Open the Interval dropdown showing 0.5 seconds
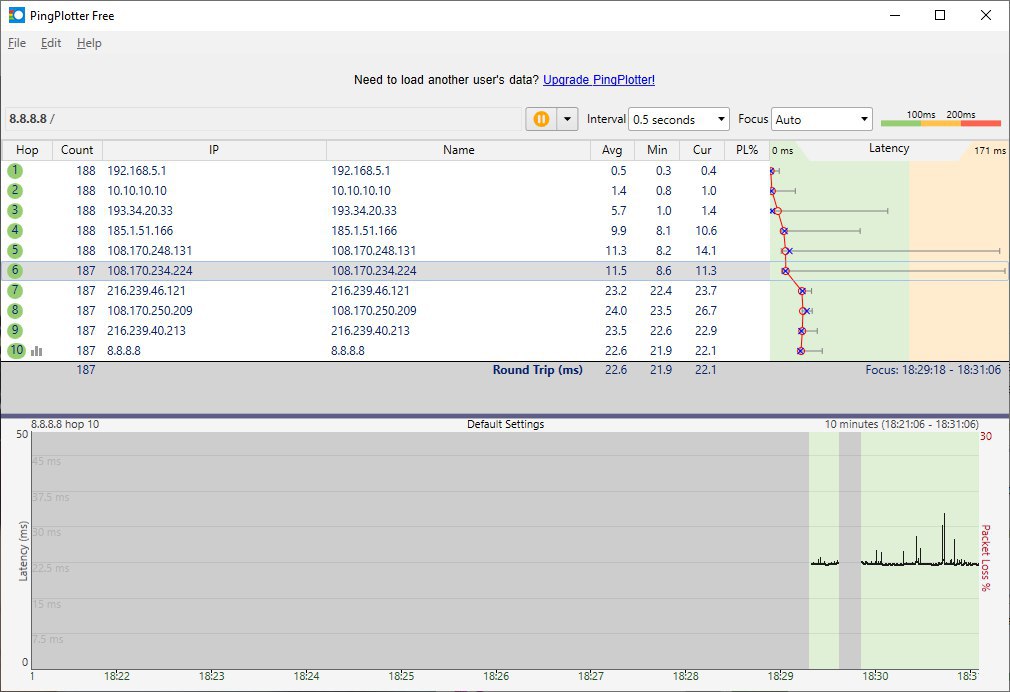 point(678,119)
